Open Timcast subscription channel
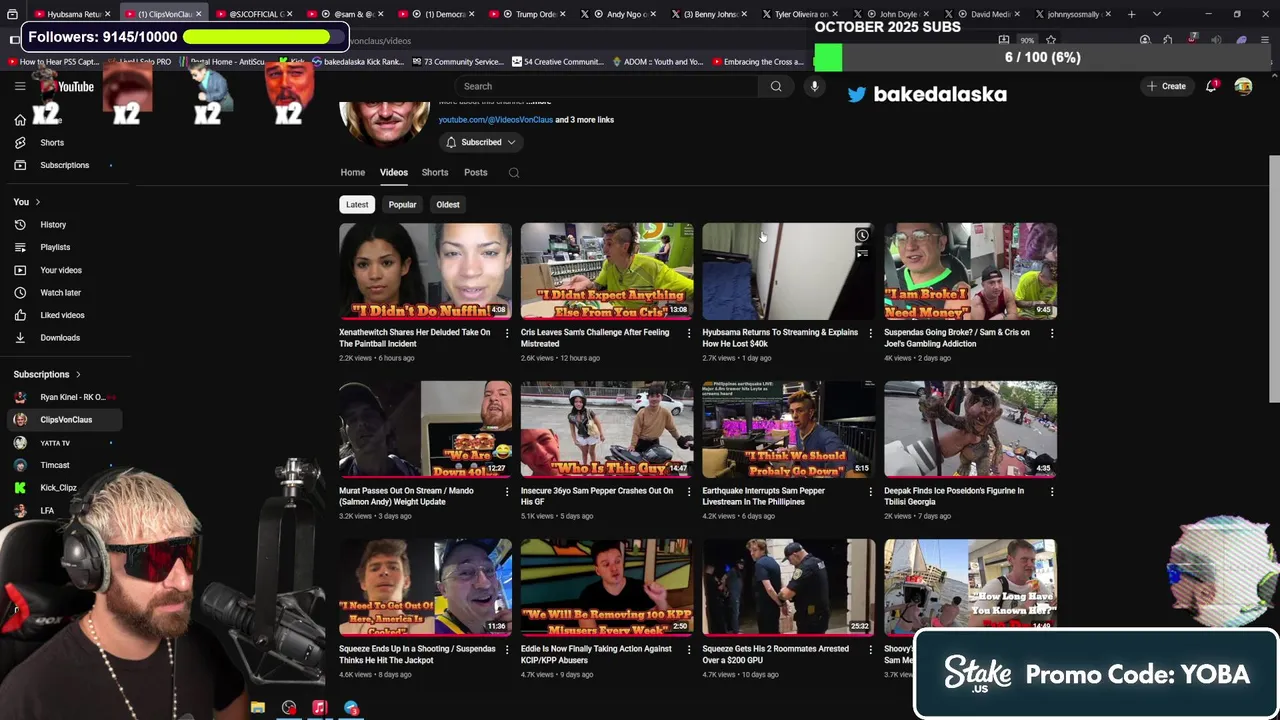Image resolution: width=1280 pixels, height=720 pixels. [55, 465]
